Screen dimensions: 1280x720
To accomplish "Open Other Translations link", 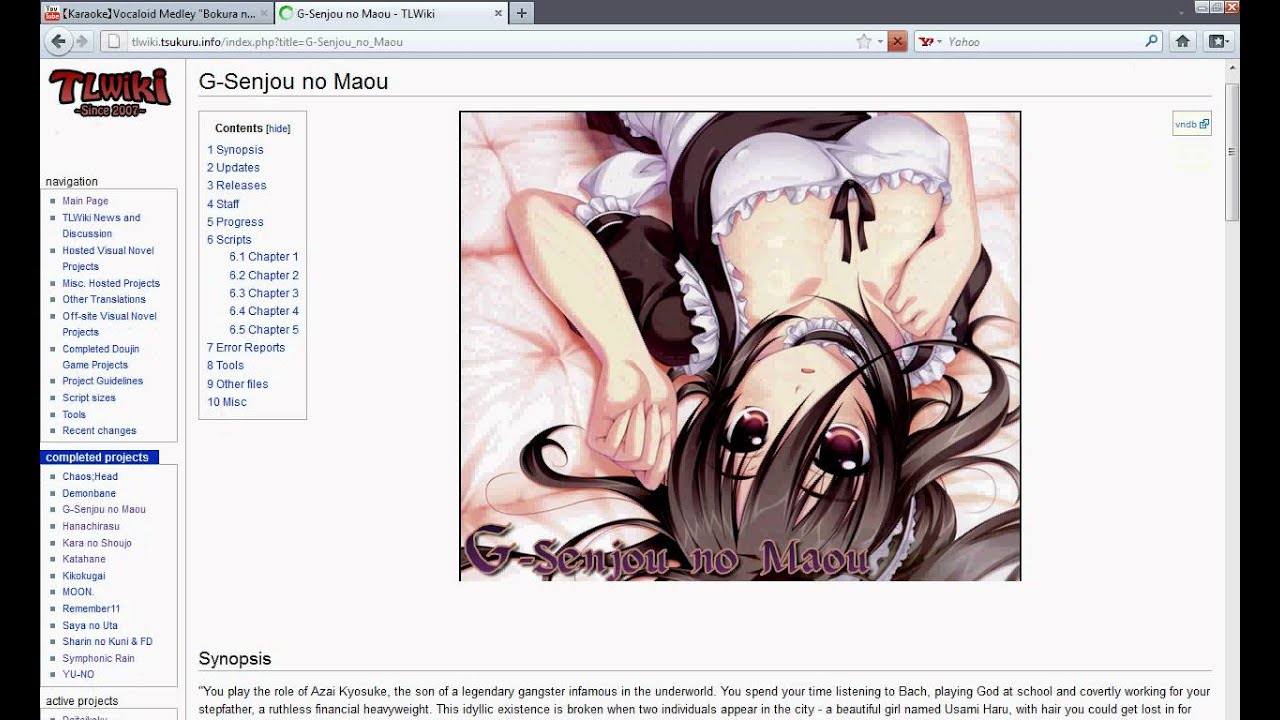I will pos(104,299).
